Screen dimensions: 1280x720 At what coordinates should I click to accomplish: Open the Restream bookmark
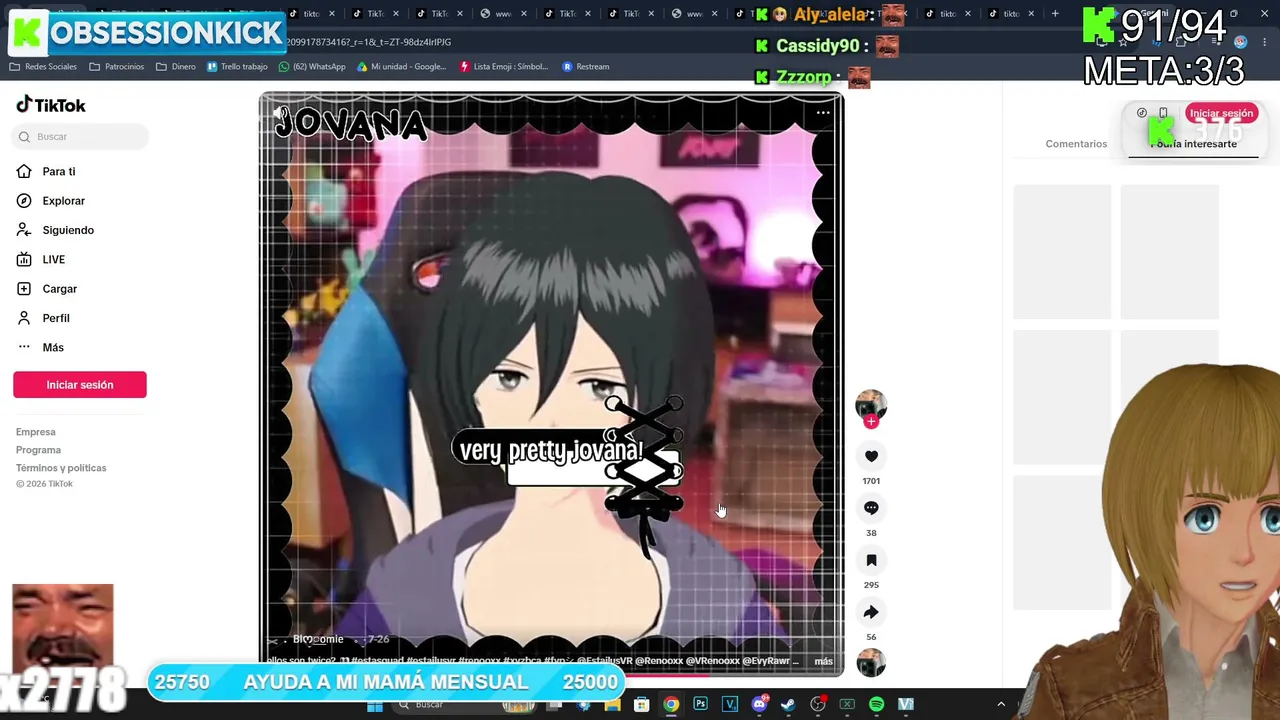tap(586, 67)
